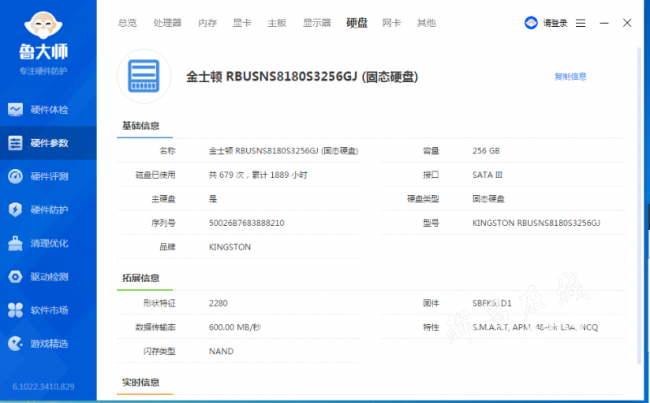
Task: Click the vertical scrollbar on right
Action: click(639, 206)
